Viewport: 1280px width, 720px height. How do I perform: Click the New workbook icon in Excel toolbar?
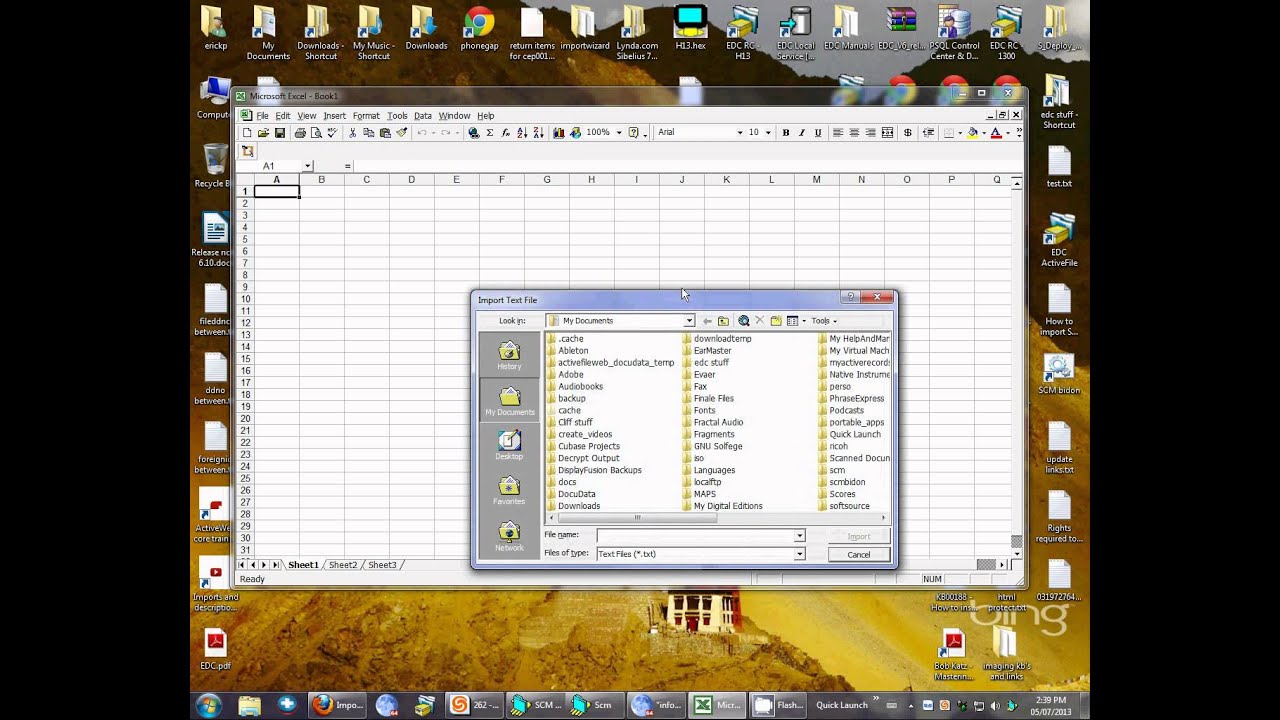click(x=247, y=132)
